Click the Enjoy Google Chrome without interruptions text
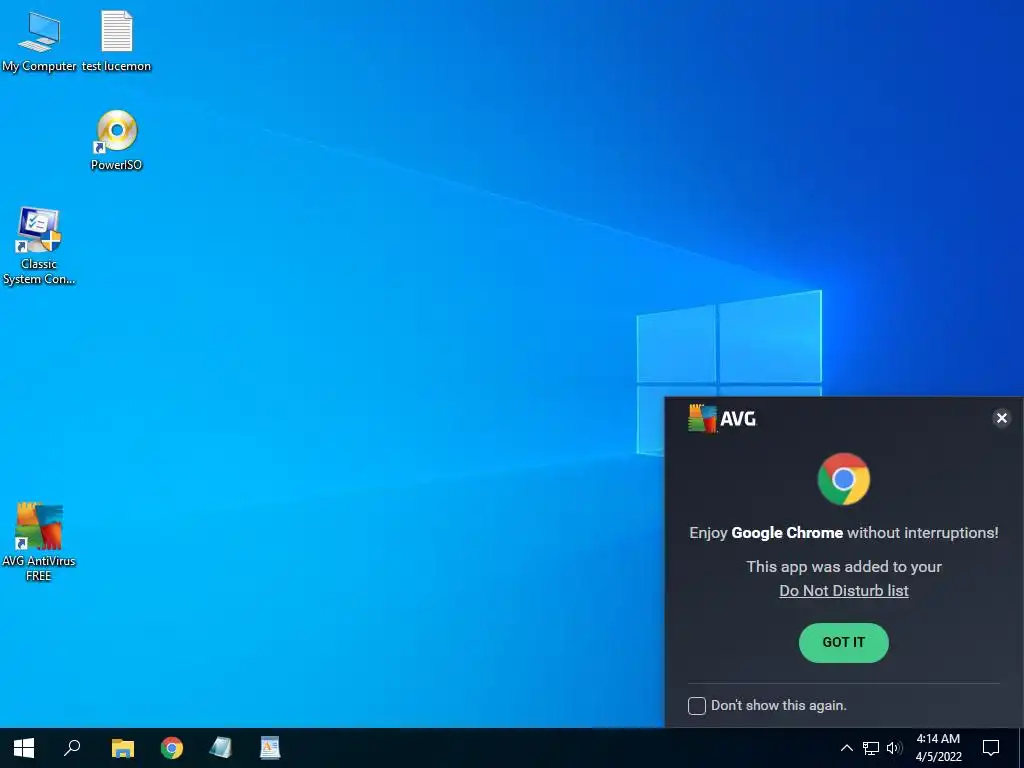This screenshot has height=768, width=1024. [x=844, y=533]
